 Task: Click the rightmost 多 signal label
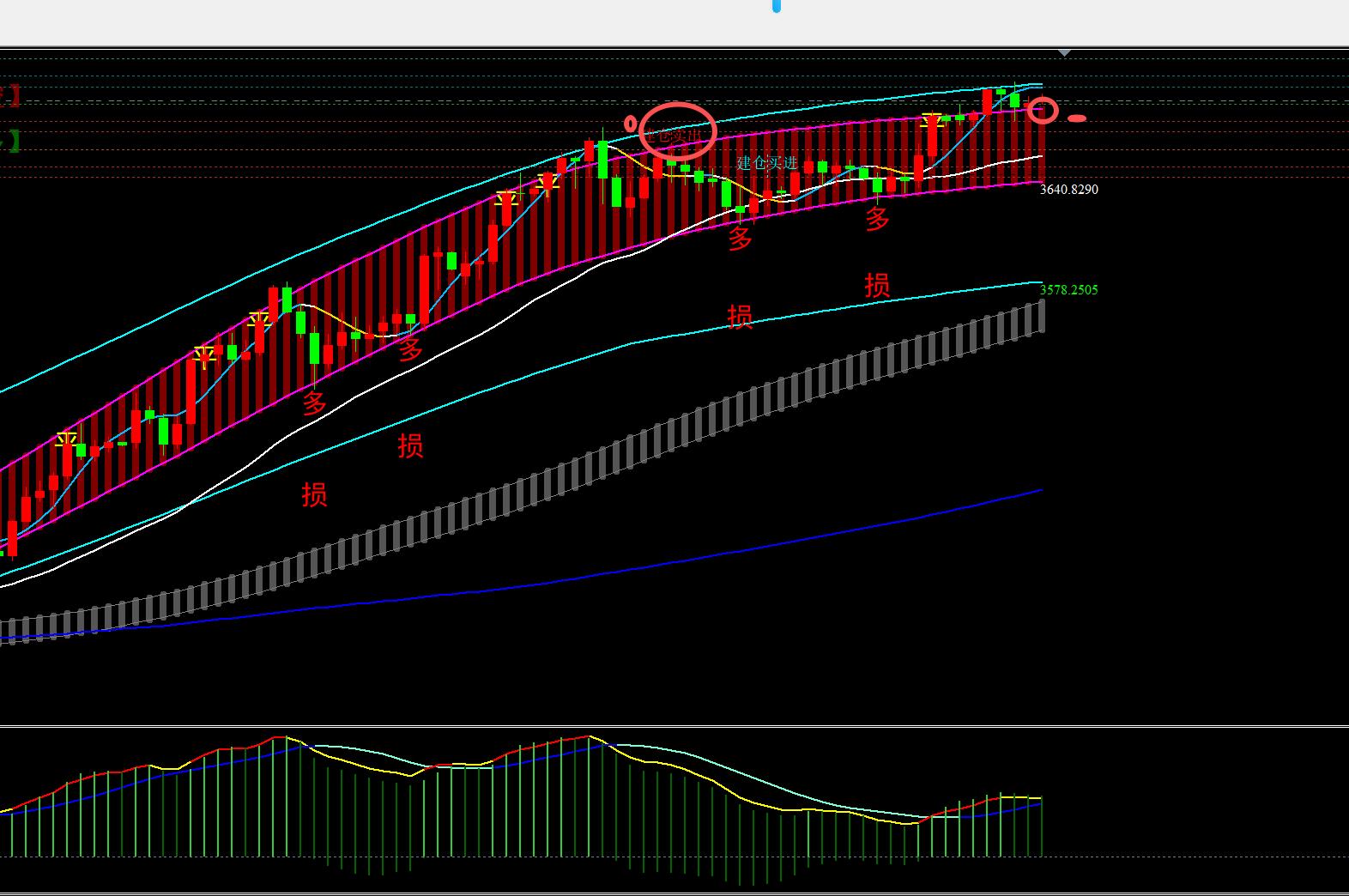(877, 219)
